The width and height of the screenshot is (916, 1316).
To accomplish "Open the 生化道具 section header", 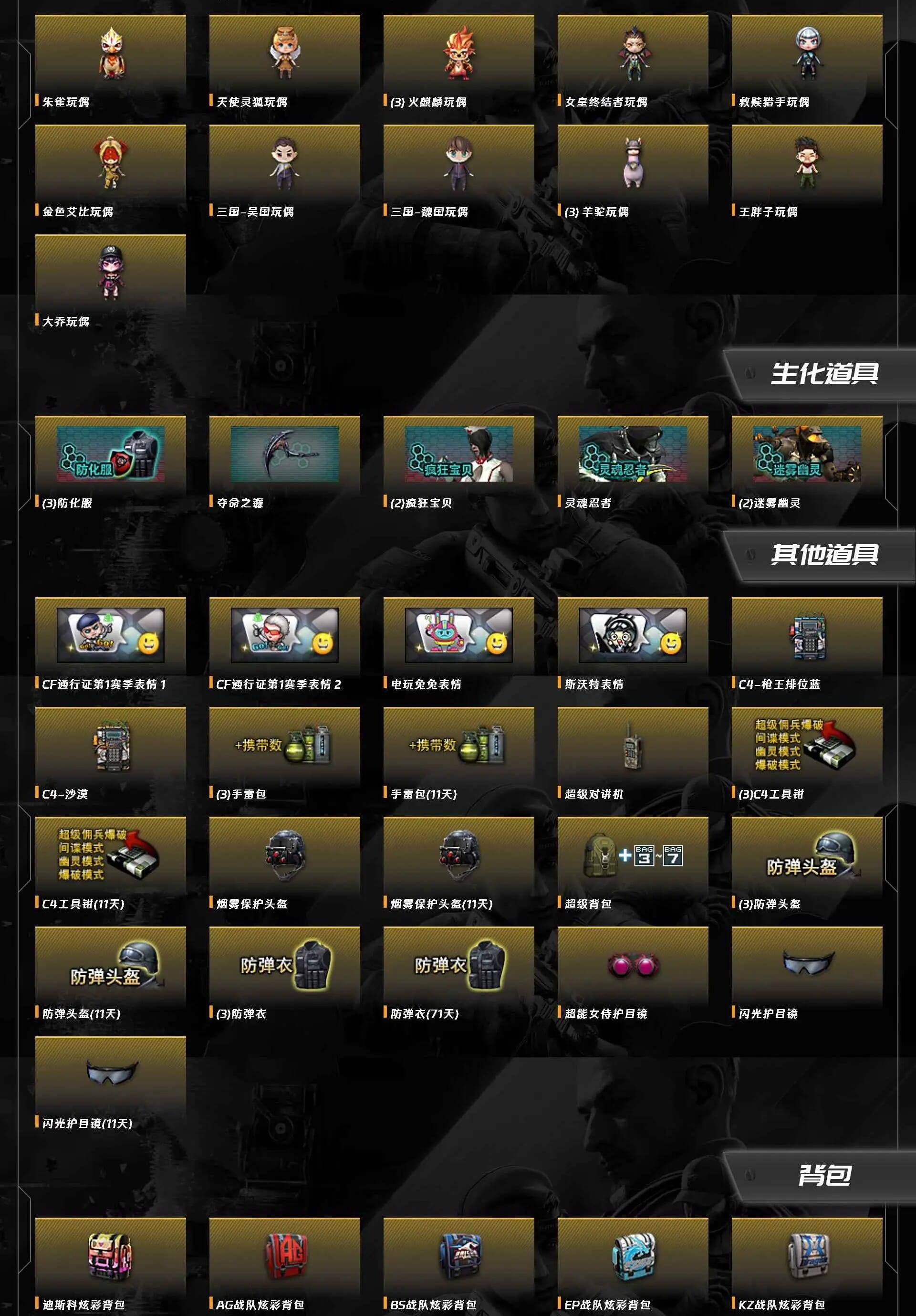I will (824, 373).
